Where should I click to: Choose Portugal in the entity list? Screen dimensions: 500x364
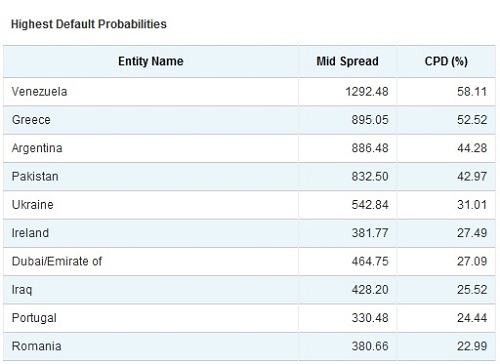point(34,318)
